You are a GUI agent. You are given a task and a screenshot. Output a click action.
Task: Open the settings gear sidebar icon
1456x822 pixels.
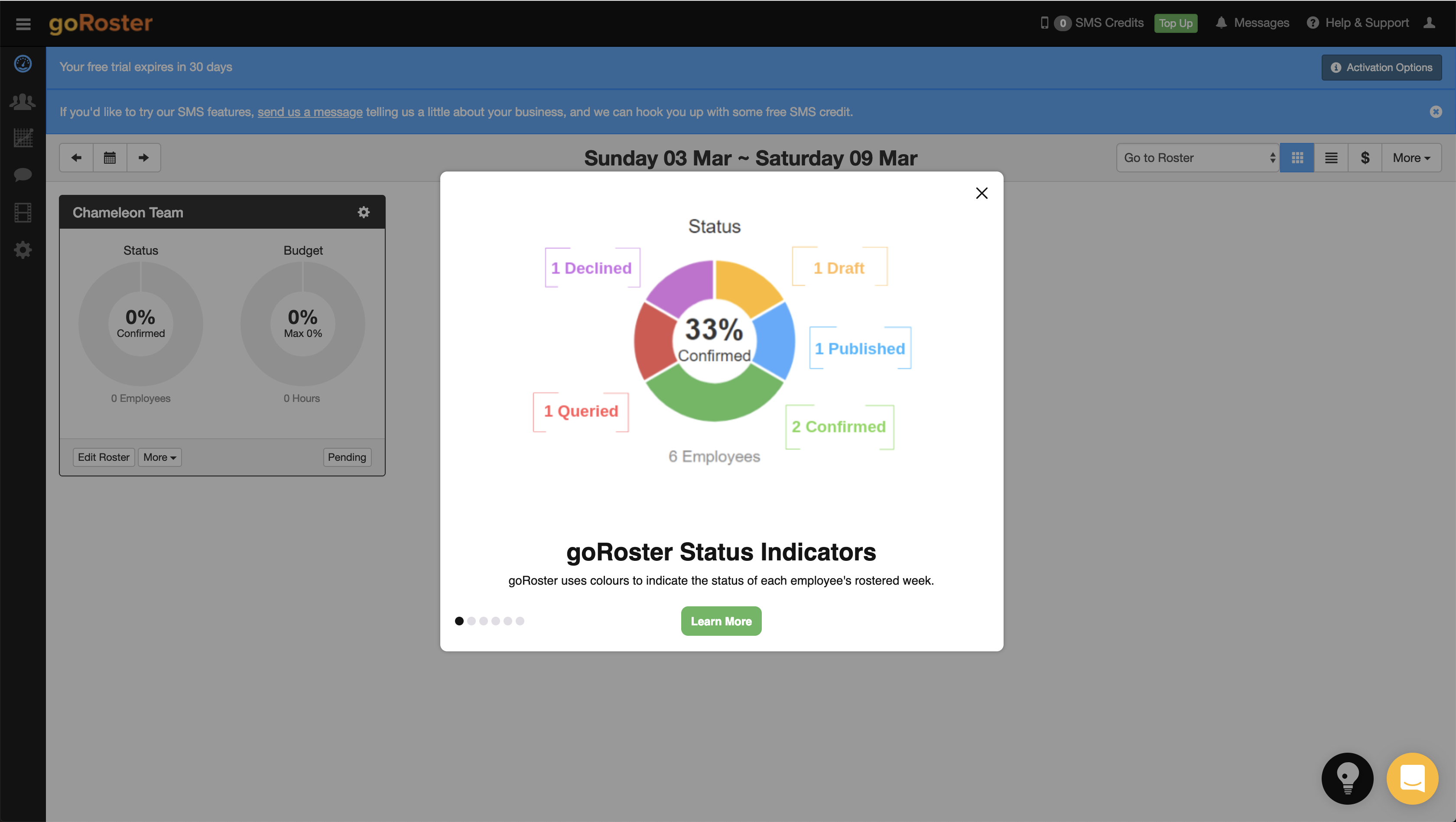23,250
